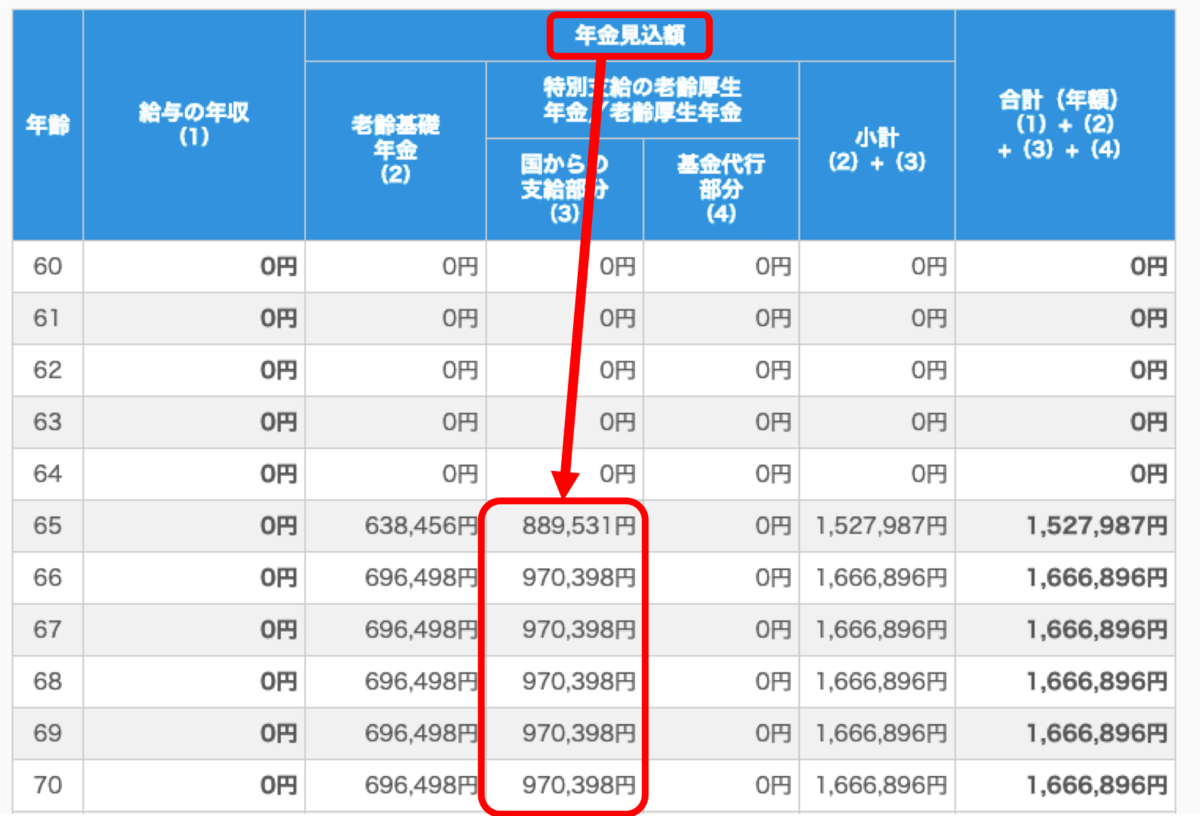Select the age 68 row label
Image resolution: width=1200 pixels, height=816 pixels.
click(x=48, y=683)
